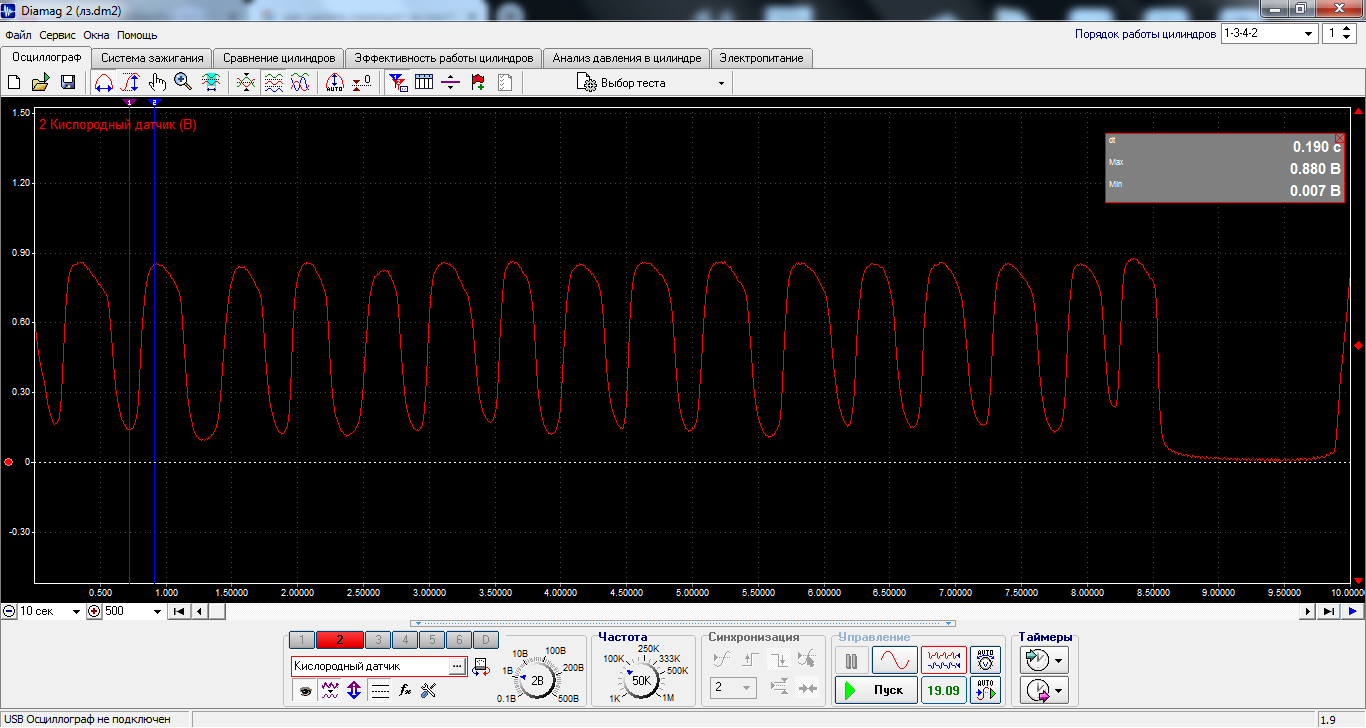Click the vertical position arrows icon
Screen dimensions: 1366x728
point(354,690)
